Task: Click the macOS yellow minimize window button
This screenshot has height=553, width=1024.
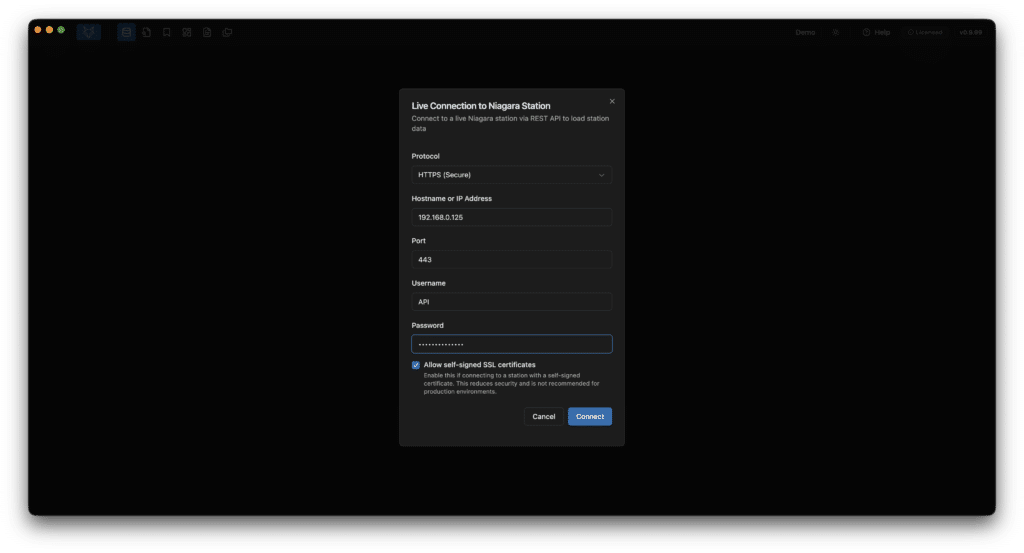Action: coord(50,30)
